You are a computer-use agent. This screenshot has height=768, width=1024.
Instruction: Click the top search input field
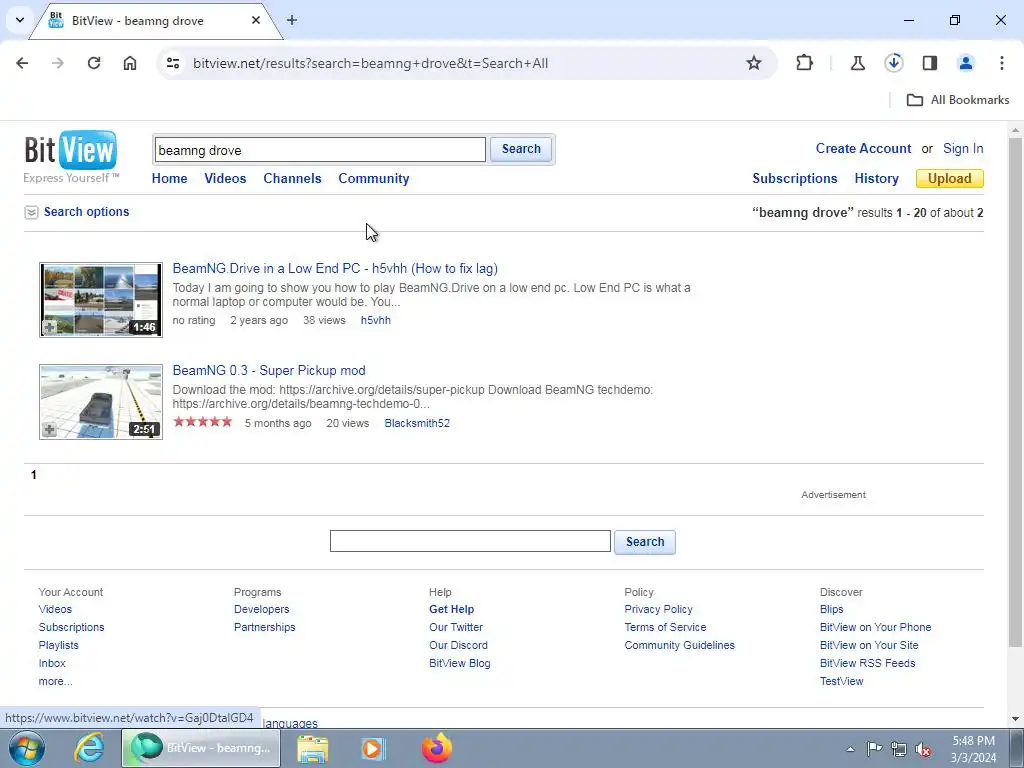pos(320,150)
